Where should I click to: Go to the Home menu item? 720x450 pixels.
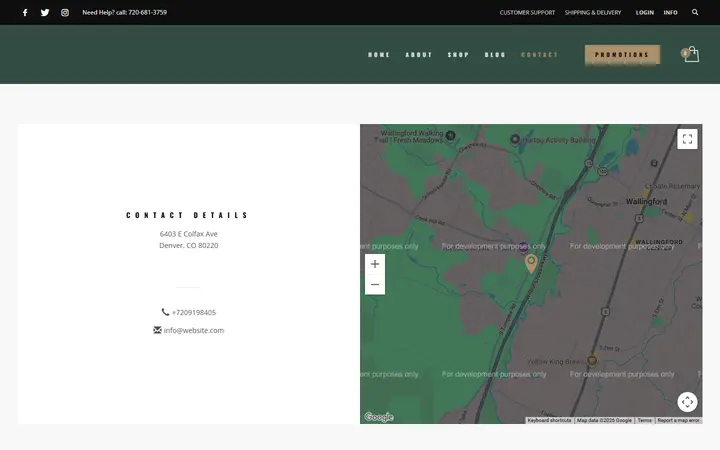pyautogui.click(x=379, y=55)
